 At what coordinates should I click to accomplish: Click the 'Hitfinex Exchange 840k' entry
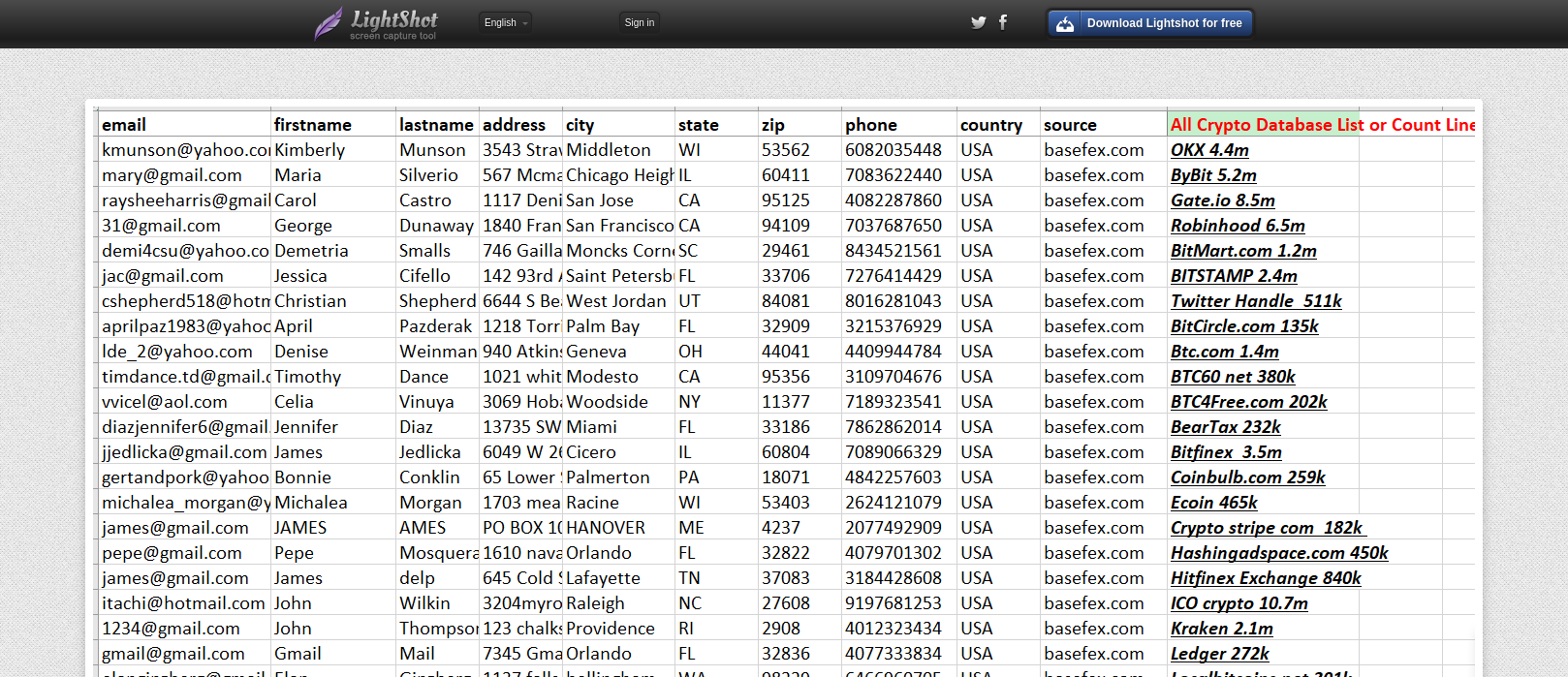1266,578
